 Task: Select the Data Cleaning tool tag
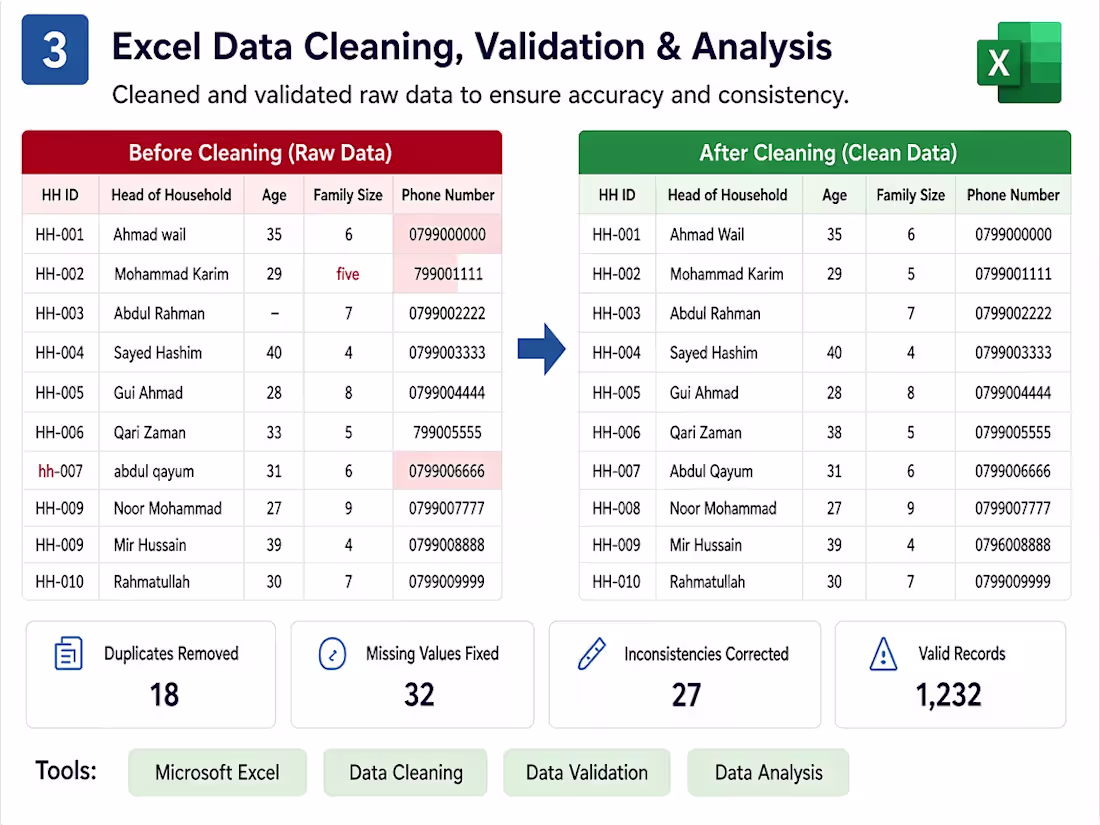(405, 772)
